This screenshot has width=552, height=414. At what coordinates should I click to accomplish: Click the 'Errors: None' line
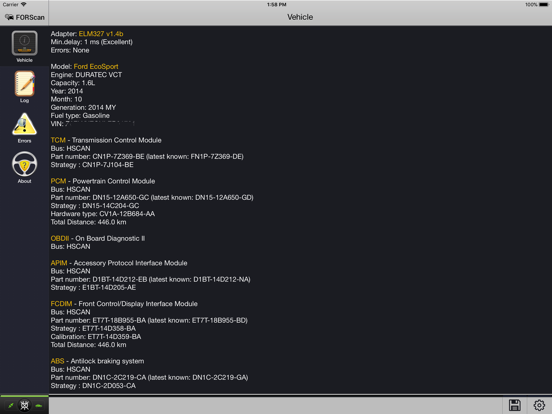(70, 50)
